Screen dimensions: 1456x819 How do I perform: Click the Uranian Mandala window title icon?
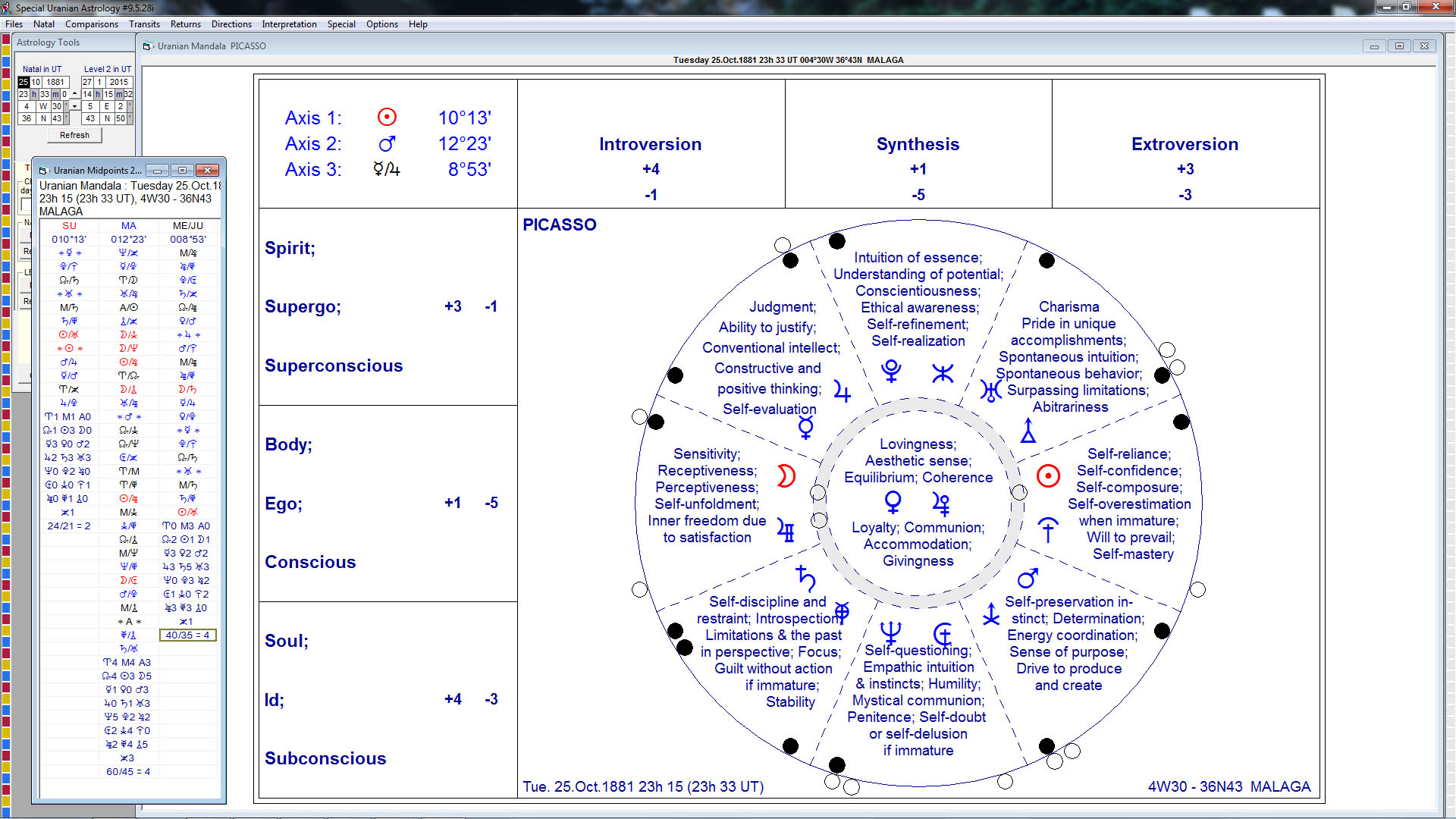tap(148, 46)
